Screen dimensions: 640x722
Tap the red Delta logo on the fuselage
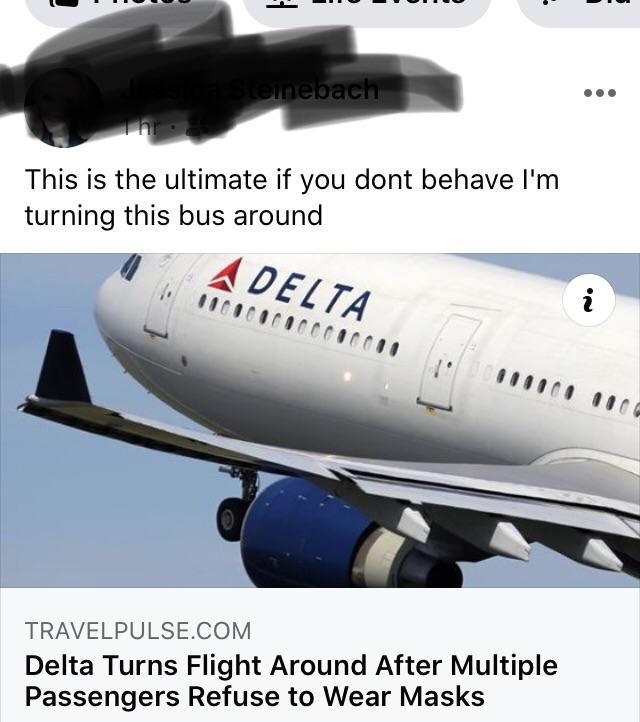pyautogui.click(x=227, y=275)
